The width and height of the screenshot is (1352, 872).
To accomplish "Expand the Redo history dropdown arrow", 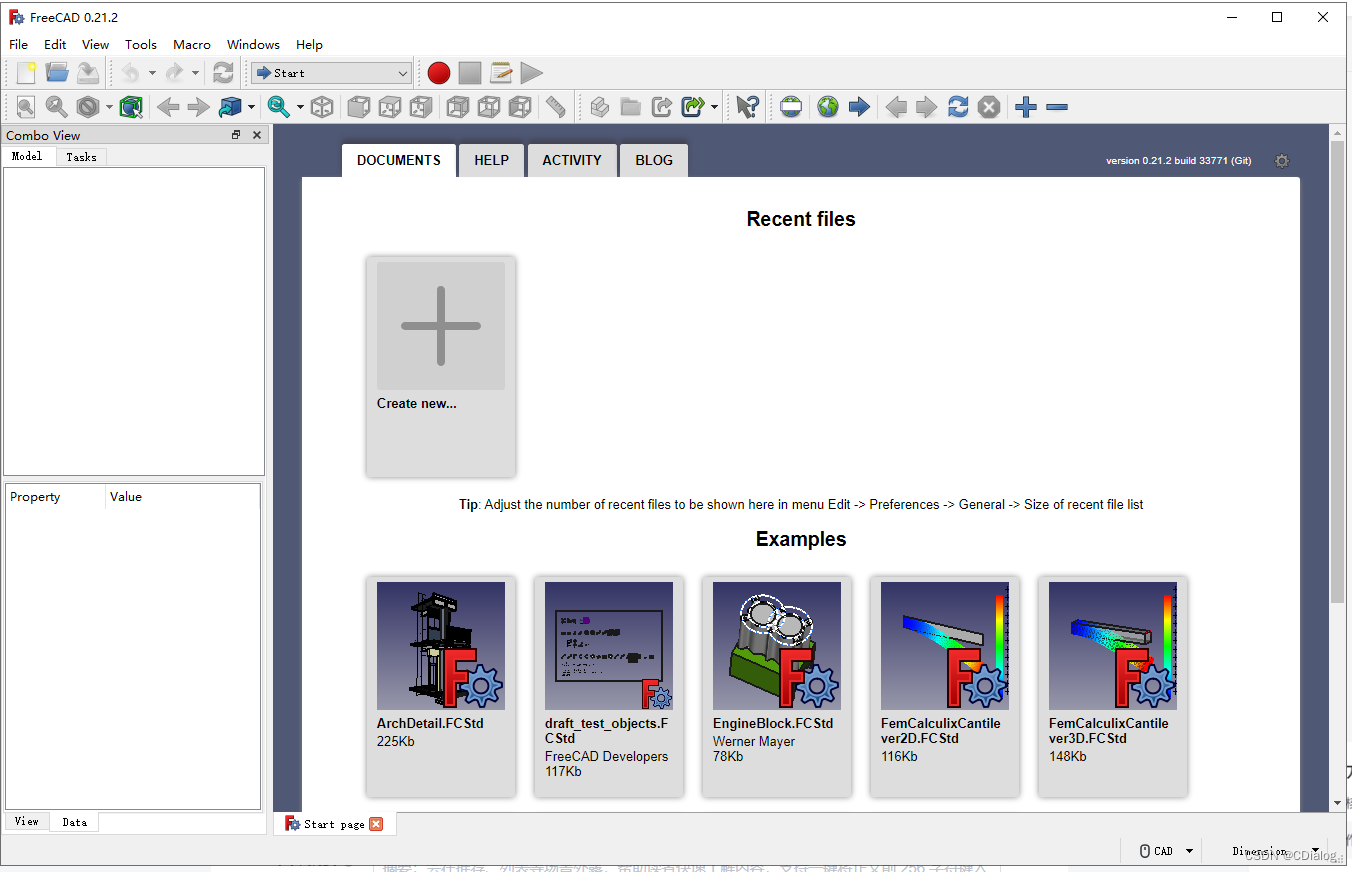I will (x=195, y=73).
